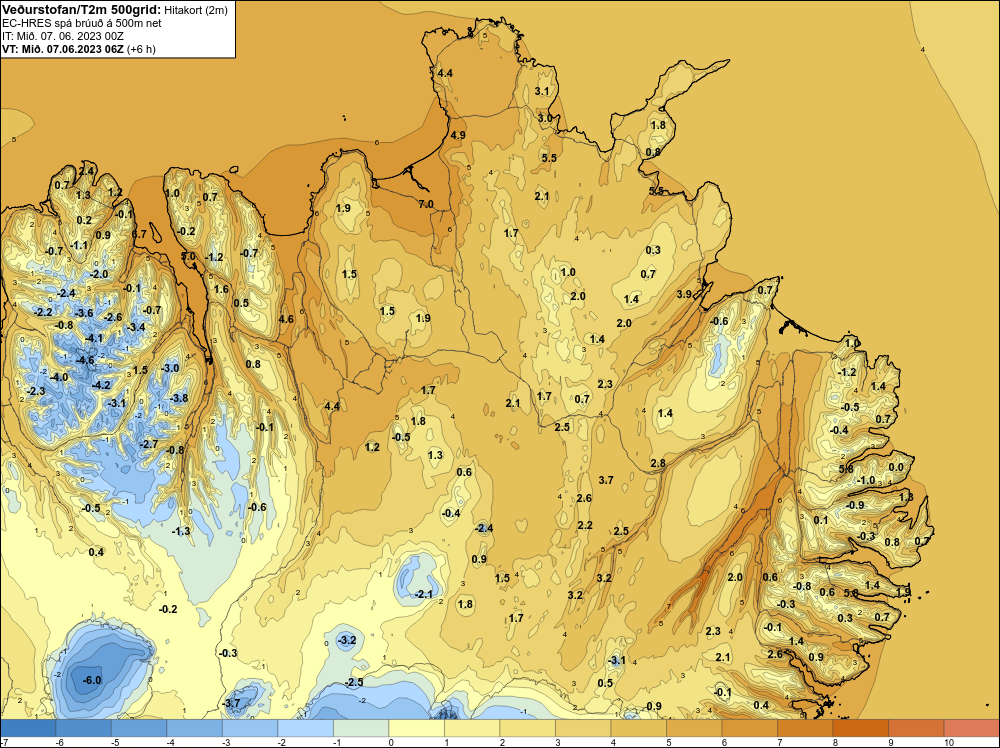Pick the light yellow swatch between 0 and 1

[416, 728]
